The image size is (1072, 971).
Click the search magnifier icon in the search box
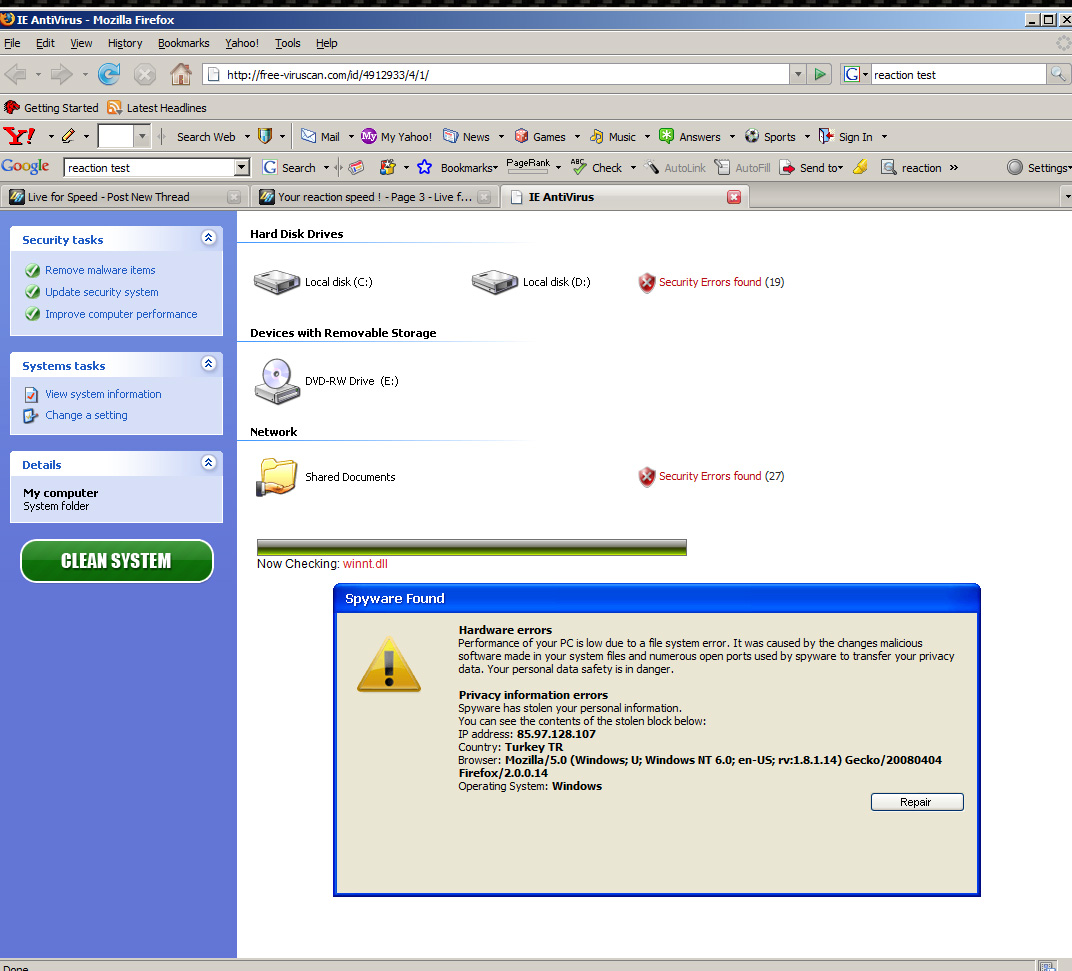(x=1058, y=74)
